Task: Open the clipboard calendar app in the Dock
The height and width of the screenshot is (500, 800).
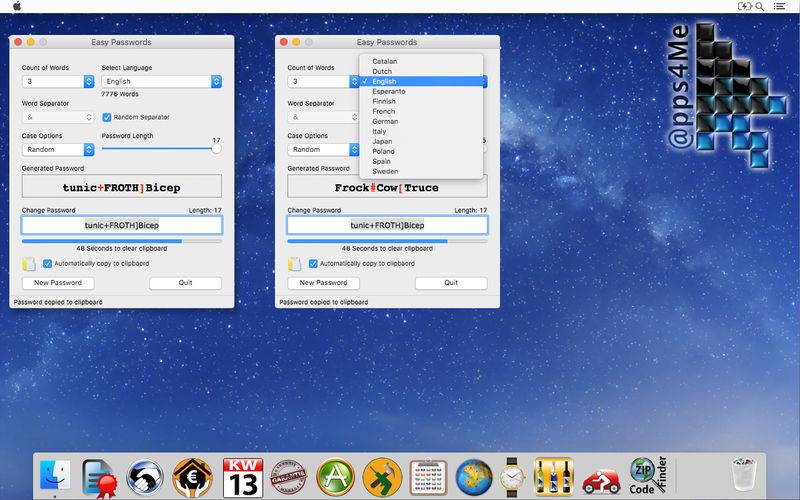Action: click(x=429, y=478)
